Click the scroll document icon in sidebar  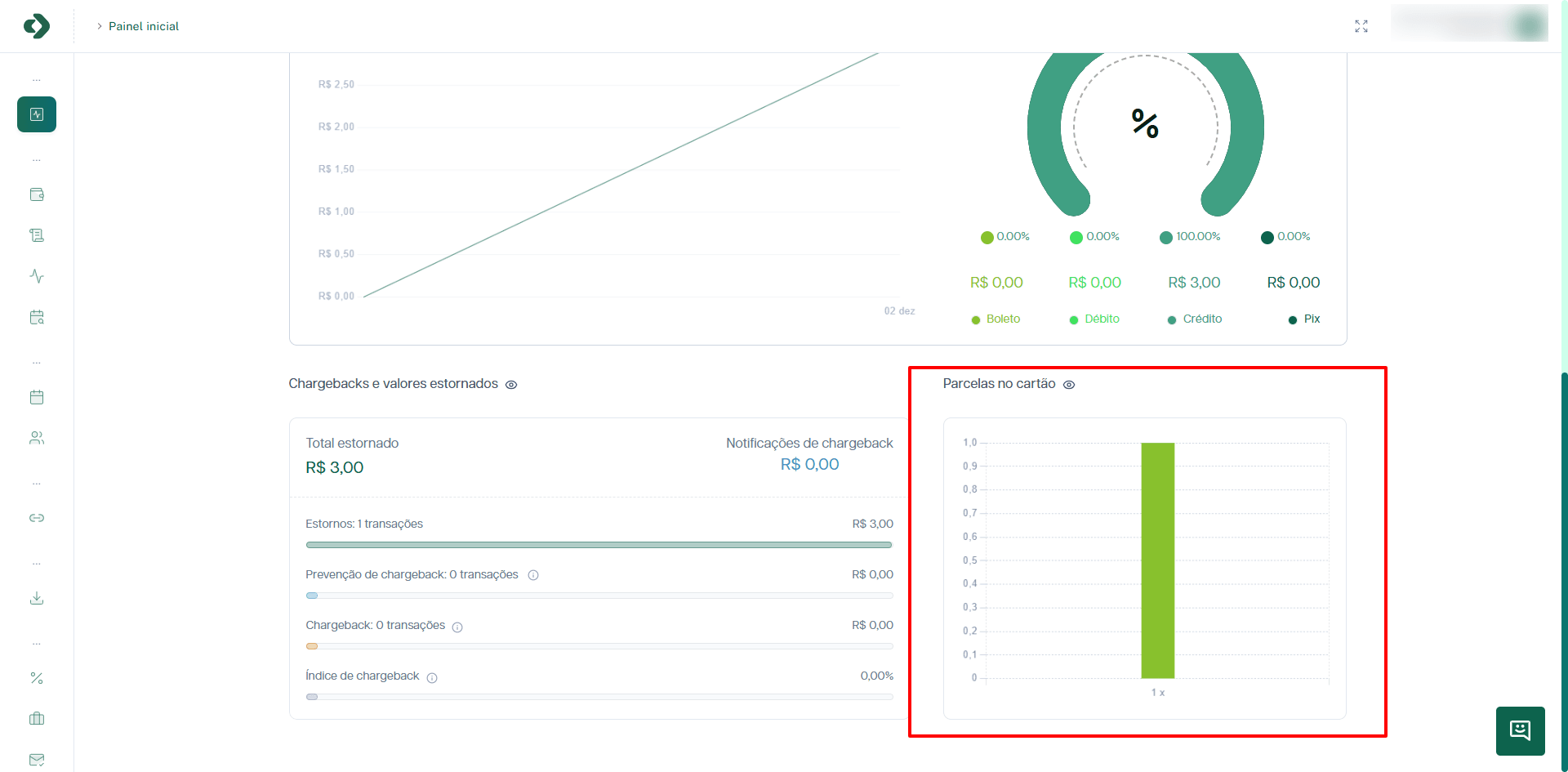click(x=37, y=235)
